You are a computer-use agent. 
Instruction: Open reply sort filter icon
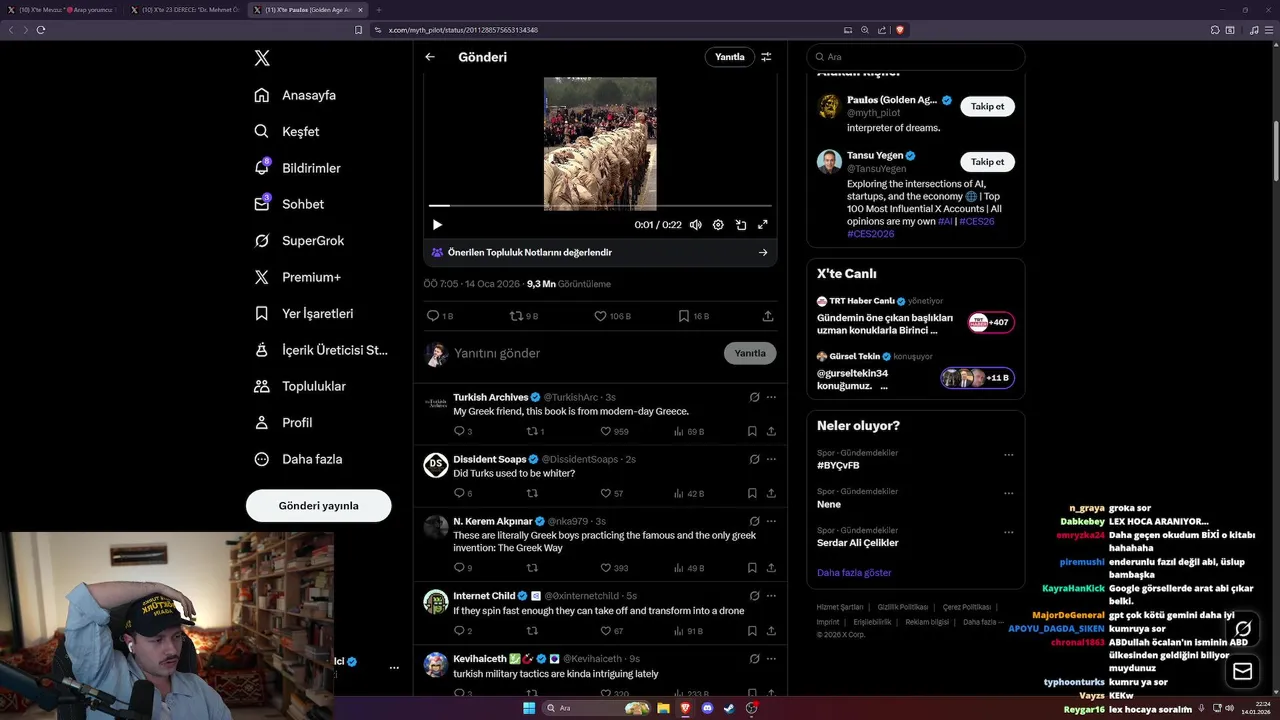point(766,57)
